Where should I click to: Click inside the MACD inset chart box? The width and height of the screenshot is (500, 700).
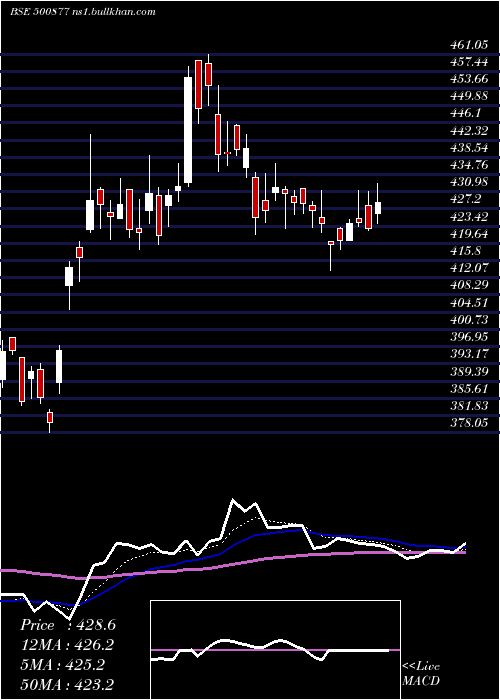(275, 650)
